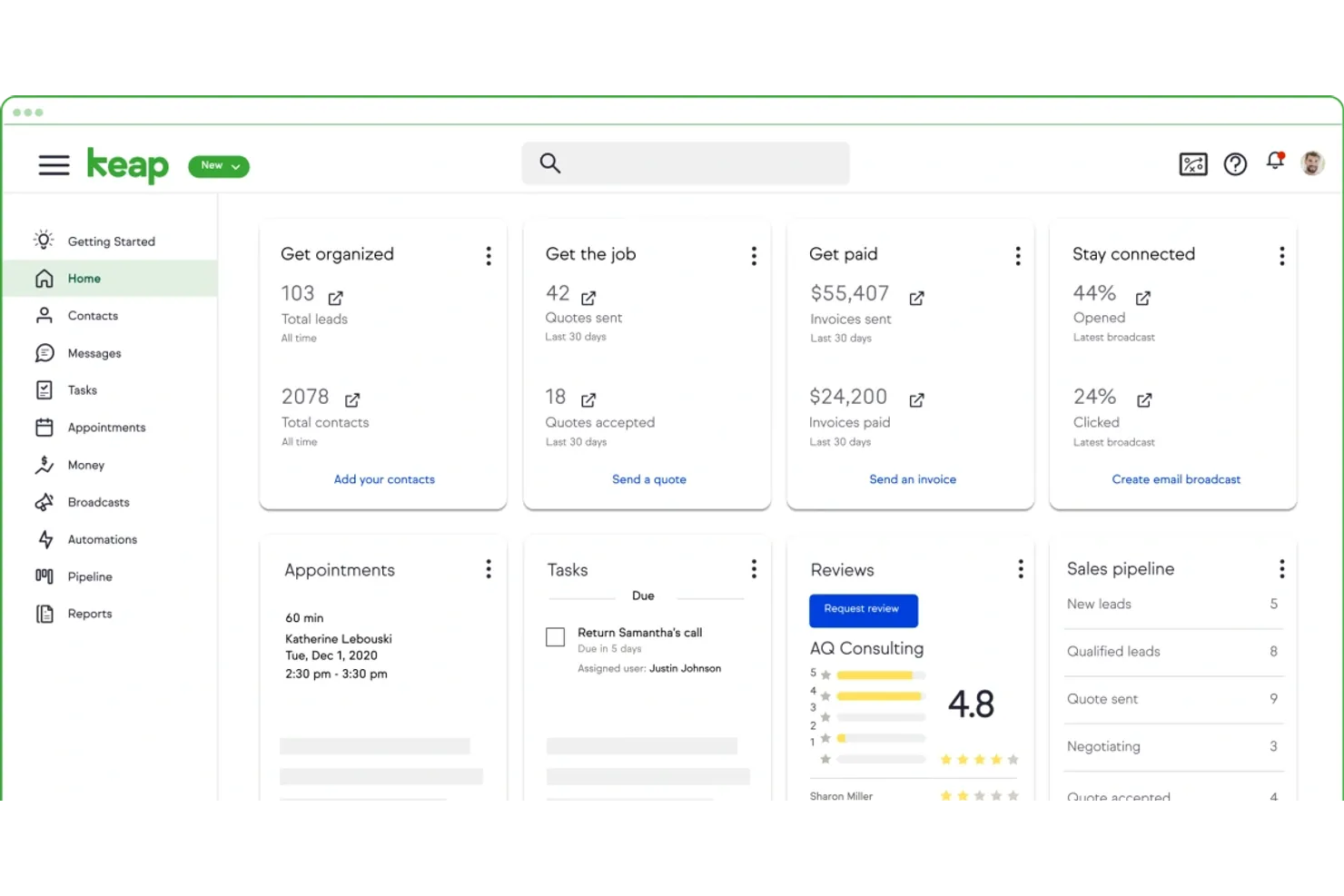Open the hamburger navigation menu
This screenshot has width=1344, height=896.
click(54, 165)
